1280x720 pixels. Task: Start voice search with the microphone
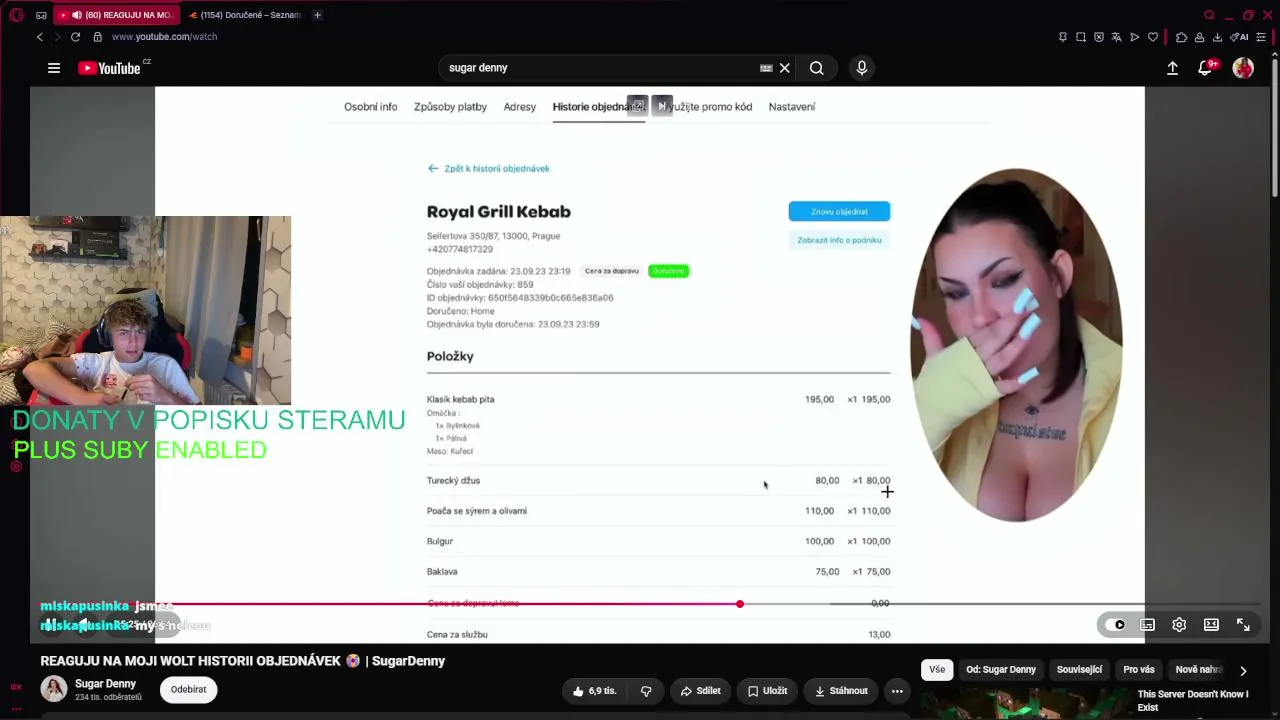coord(862,68)
